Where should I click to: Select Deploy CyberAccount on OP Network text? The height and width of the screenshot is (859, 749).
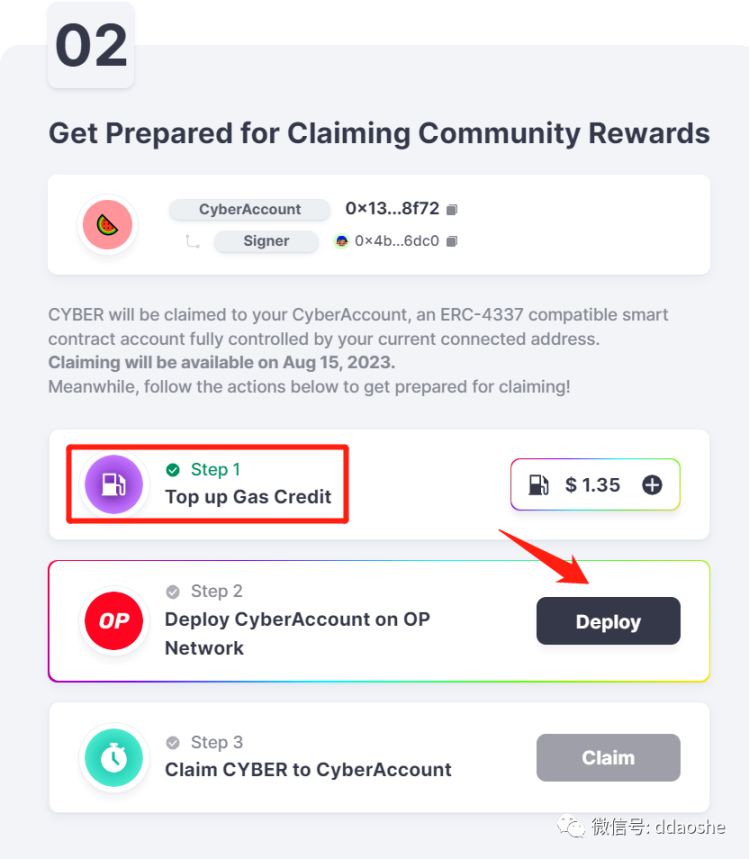297,633
